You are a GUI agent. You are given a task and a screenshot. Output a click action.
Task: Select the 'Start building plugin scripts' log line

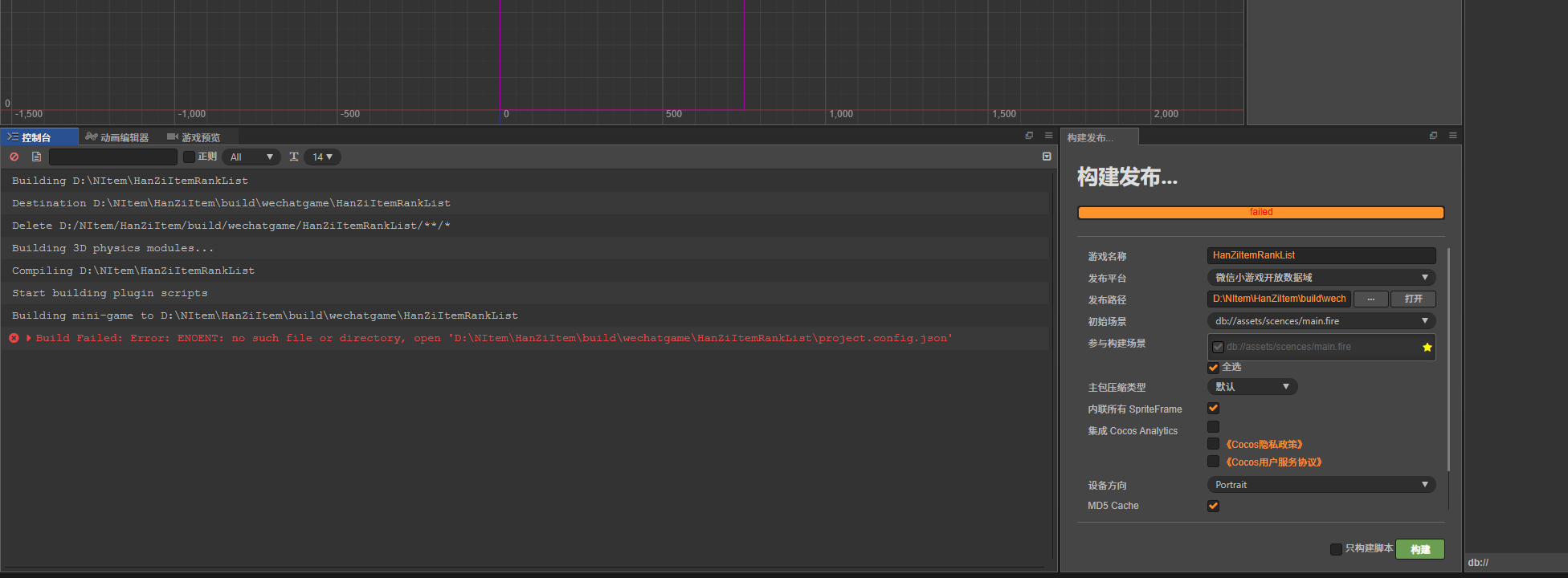pyautogui.click(x=525, y=293)
